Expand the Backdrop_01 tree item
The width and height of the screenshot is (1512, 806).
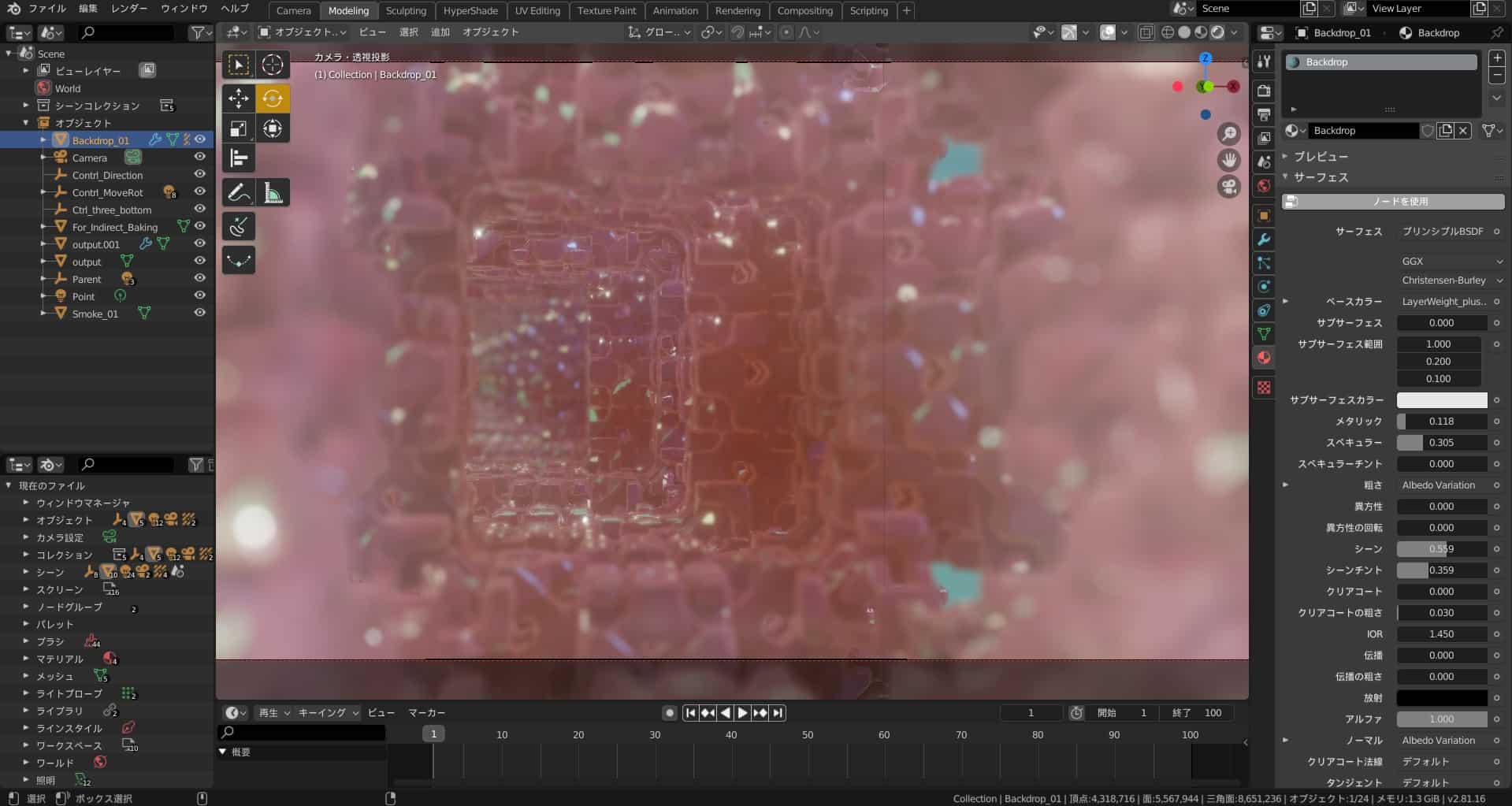43,139
